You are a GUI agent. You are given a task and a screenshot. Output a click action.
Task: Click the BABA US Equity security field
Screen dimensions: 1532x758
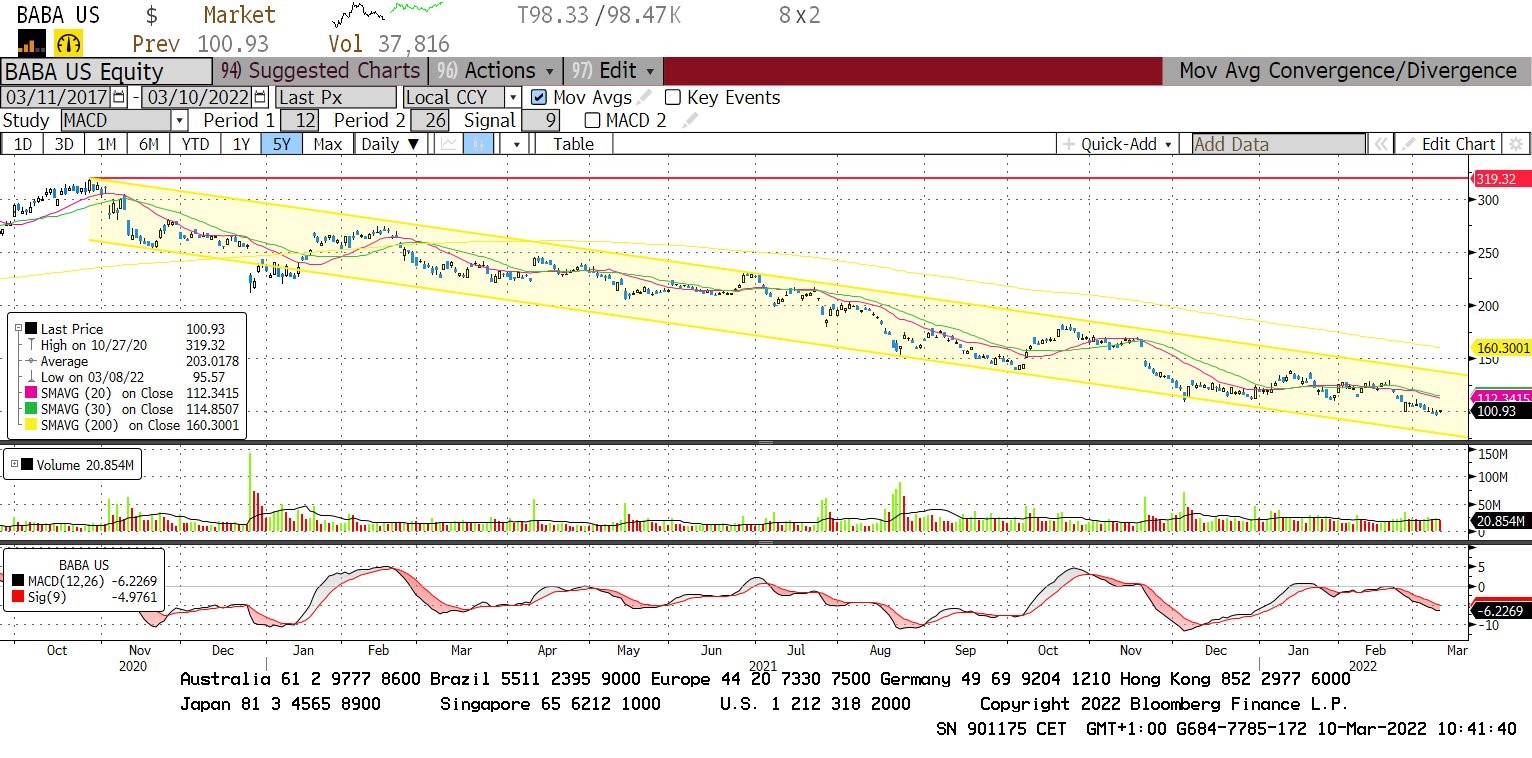coord(106,71)
